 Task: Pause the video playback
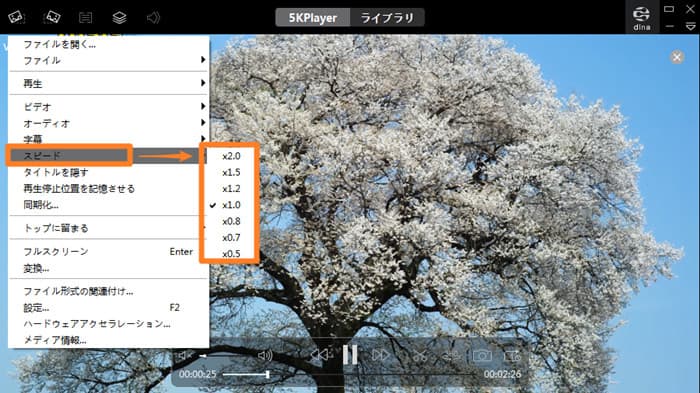(350, 355)
